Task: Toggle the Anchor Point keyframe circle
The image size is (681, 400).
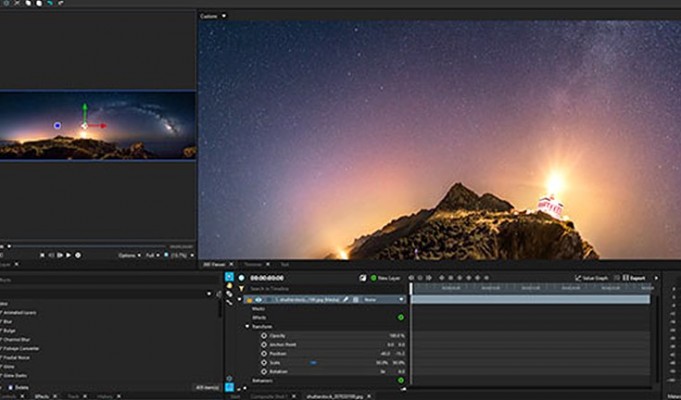Action: [x=264, y=344]
